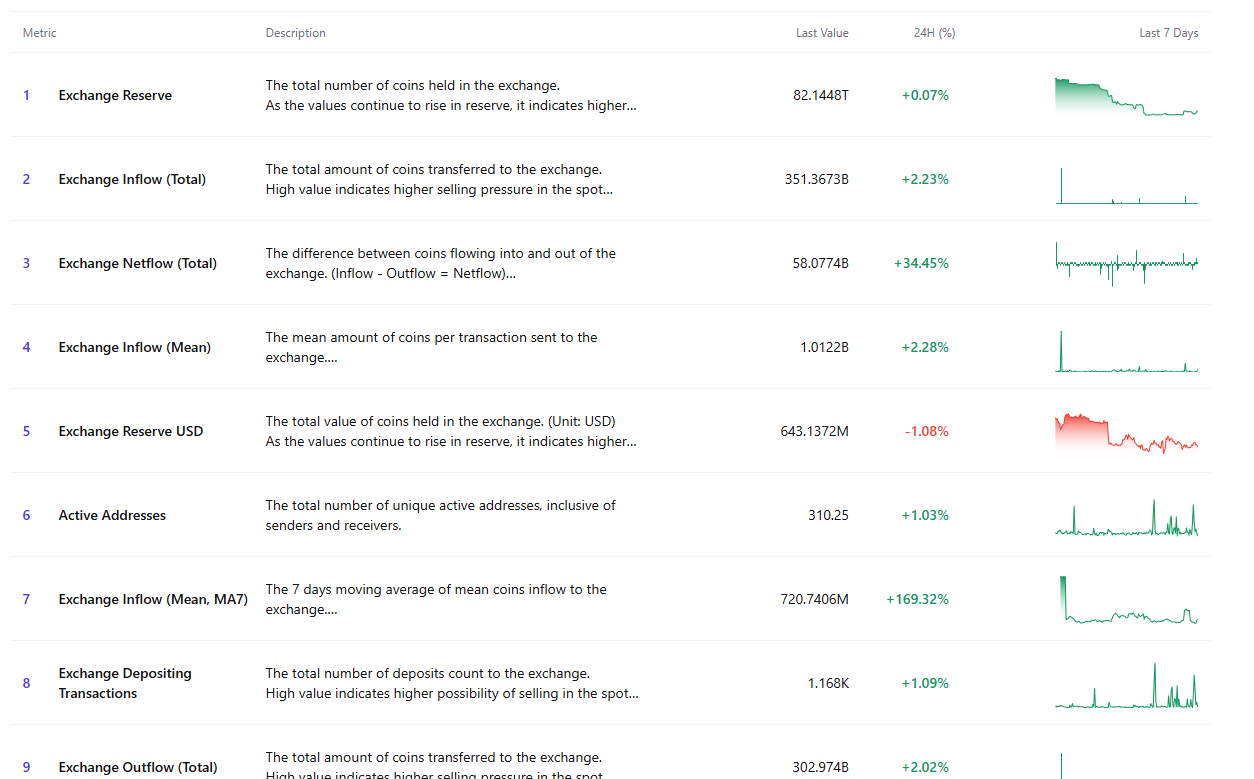The width and height of the screenshot is (1254, 779).
Task: Click the Metric column header
Action: (x=40, y=33)
